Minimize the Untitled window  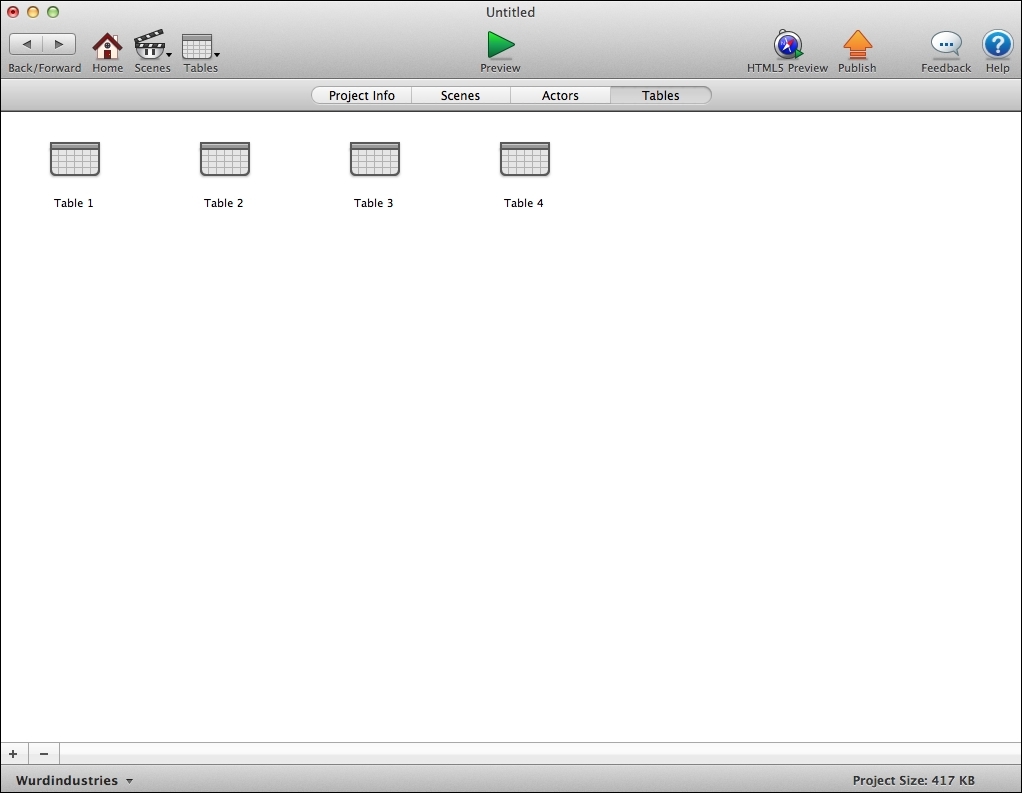(x=33, y=12)
